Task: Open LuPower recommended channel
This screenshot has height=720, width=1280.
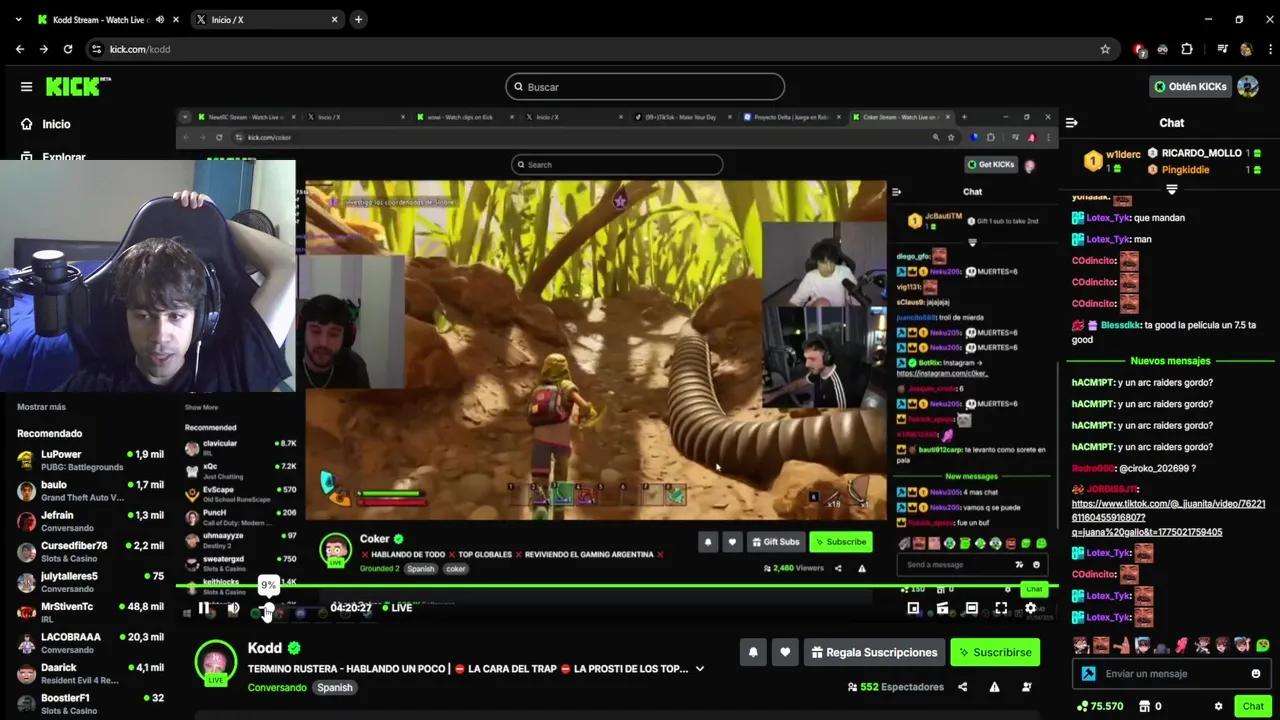Action: [x=90, y=460]
